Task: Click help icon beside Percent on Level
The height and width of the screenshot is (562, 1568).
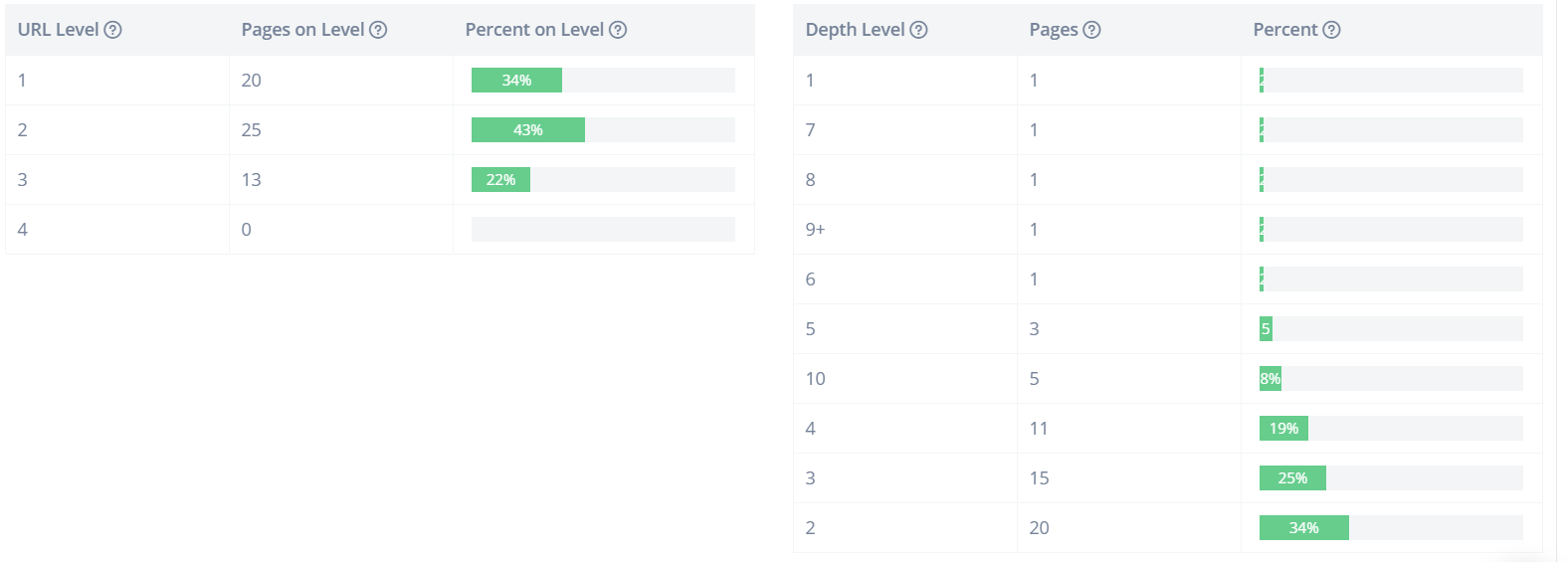Action: point(618,30)
